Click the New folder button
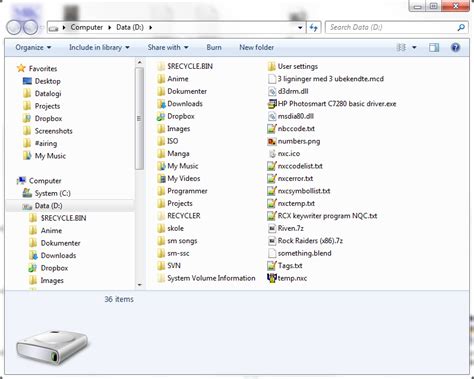The width and height of the screenshot is (474, 379). pyautogui.click(x=257, y=47)
